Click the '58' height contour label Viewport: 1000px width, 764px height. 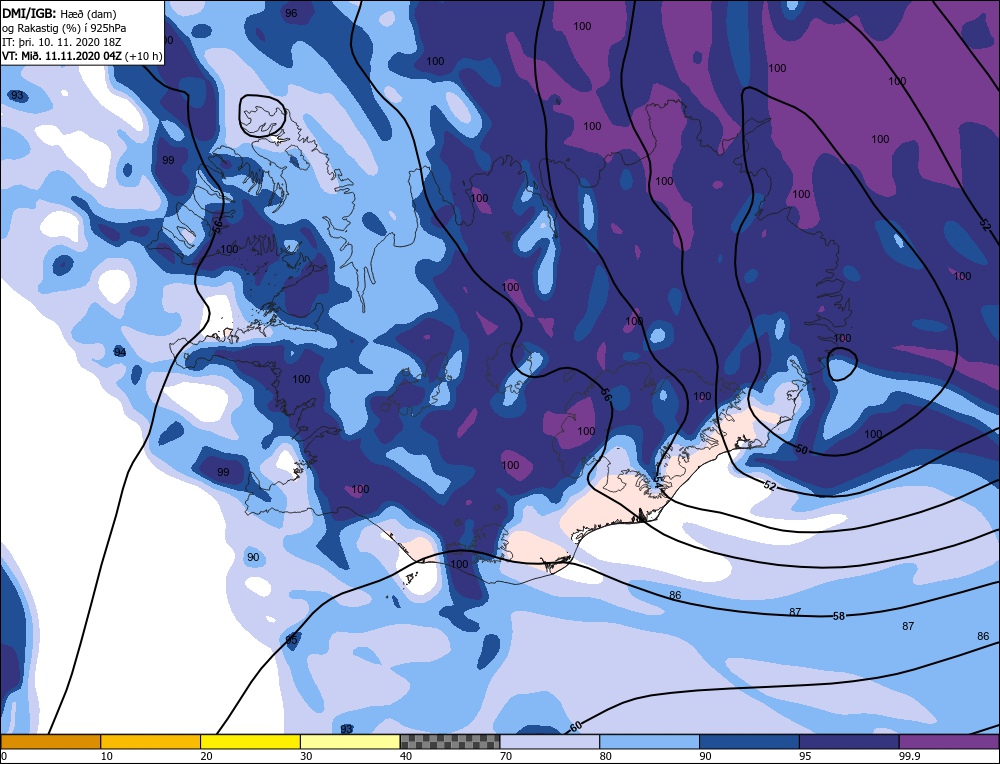839,616
